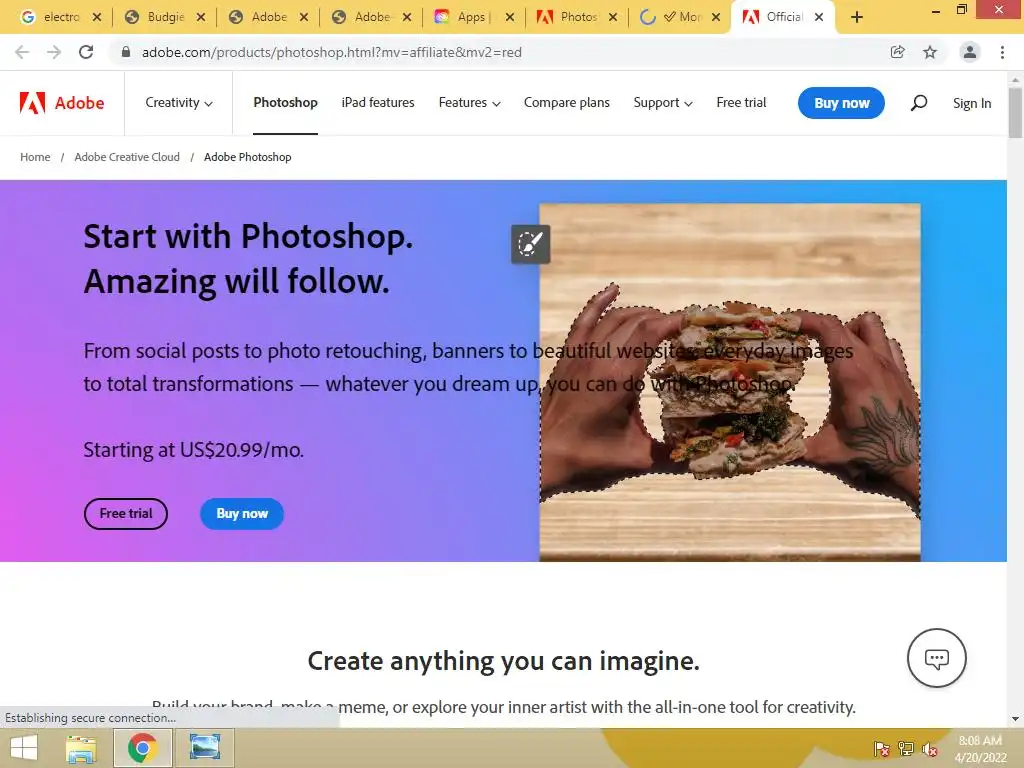This screenshot has height=768, width=1024.
Task: Open Chrome three-dot menu
Action: coord(1002,52)
